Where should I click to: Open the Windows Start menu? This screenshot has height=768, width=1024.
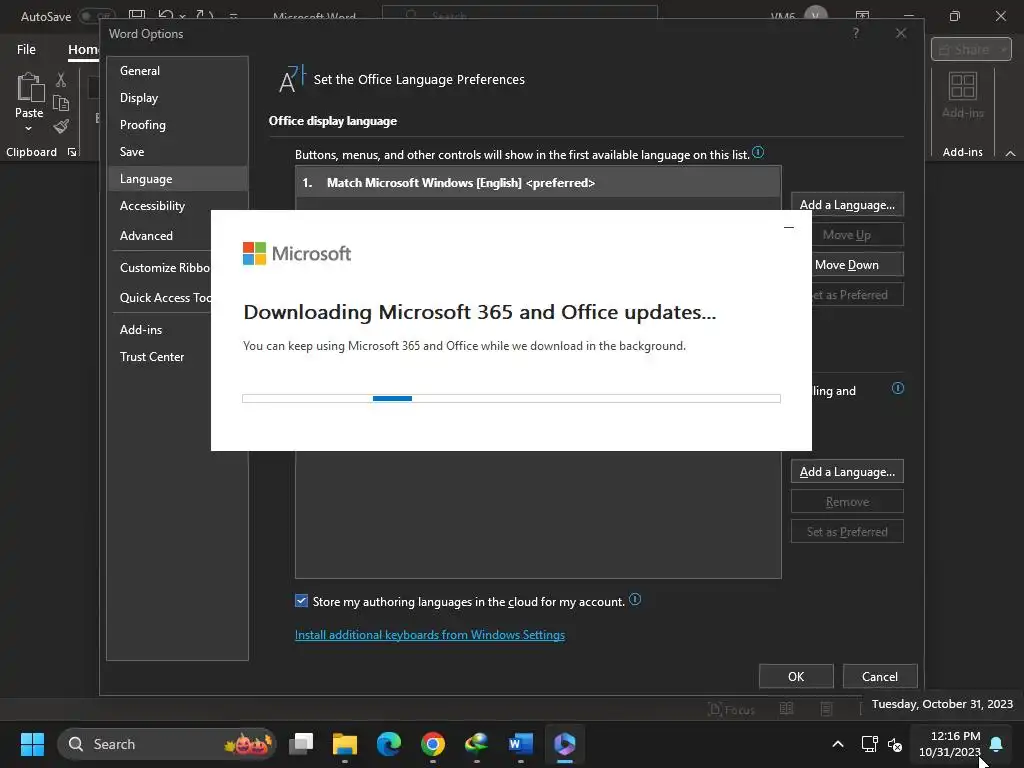point(32,744)
